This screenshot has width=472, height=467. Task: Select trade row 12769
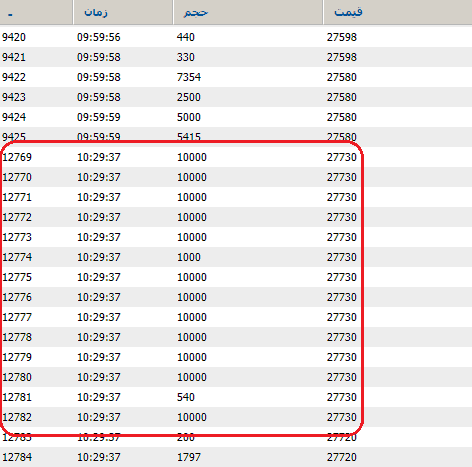236,157
